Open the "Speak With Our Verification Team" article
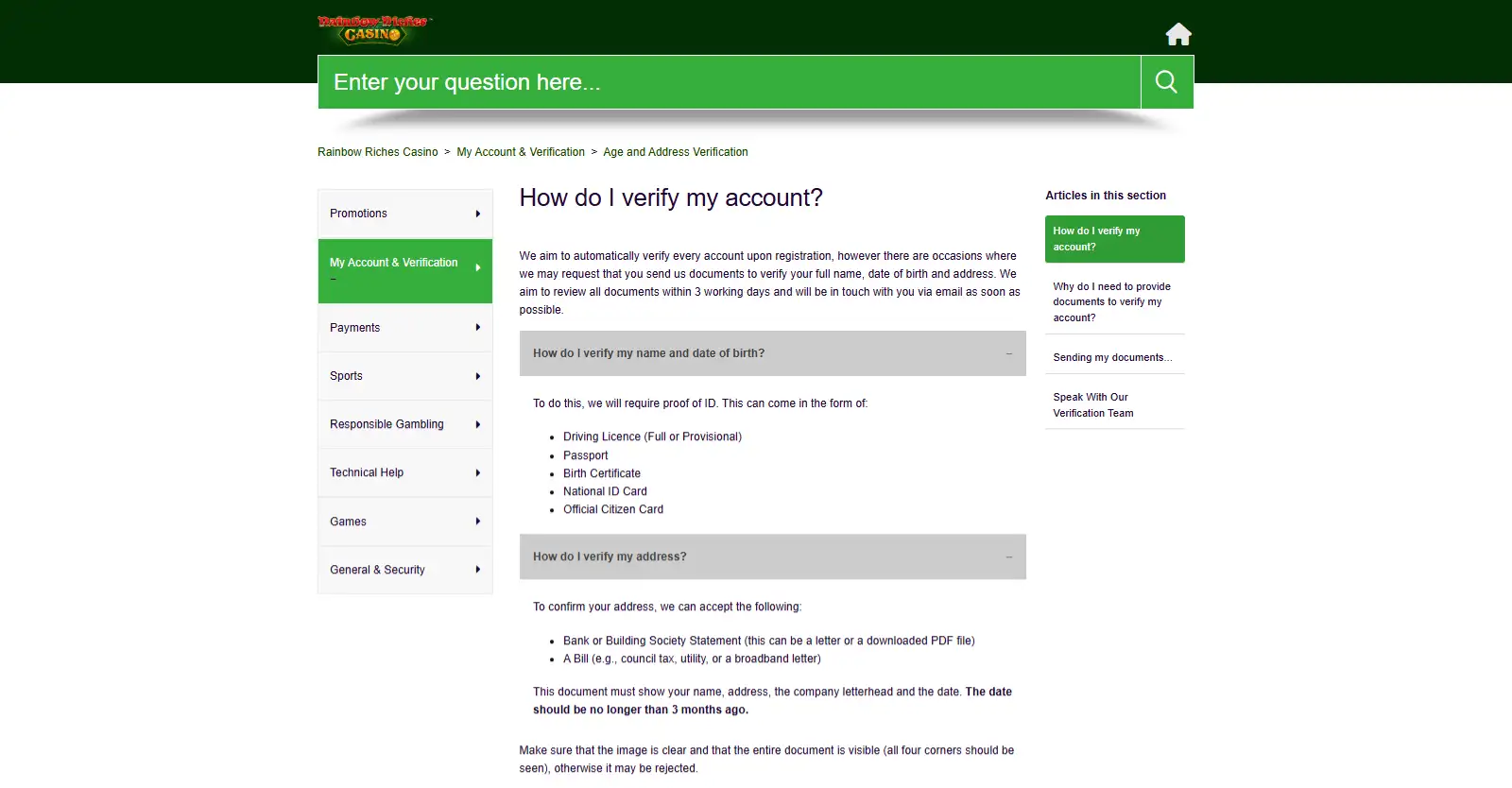 pos(1114,405)
